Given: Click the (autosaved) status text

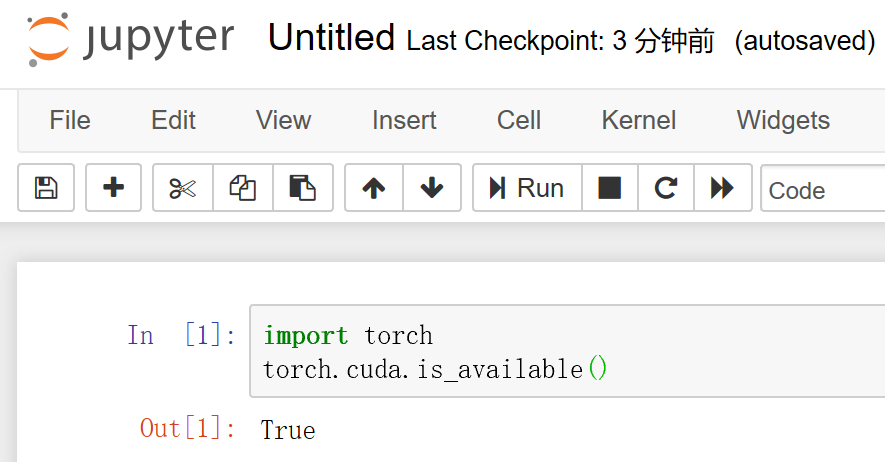Looking at the screenshot, I should [x=805, y=41].
